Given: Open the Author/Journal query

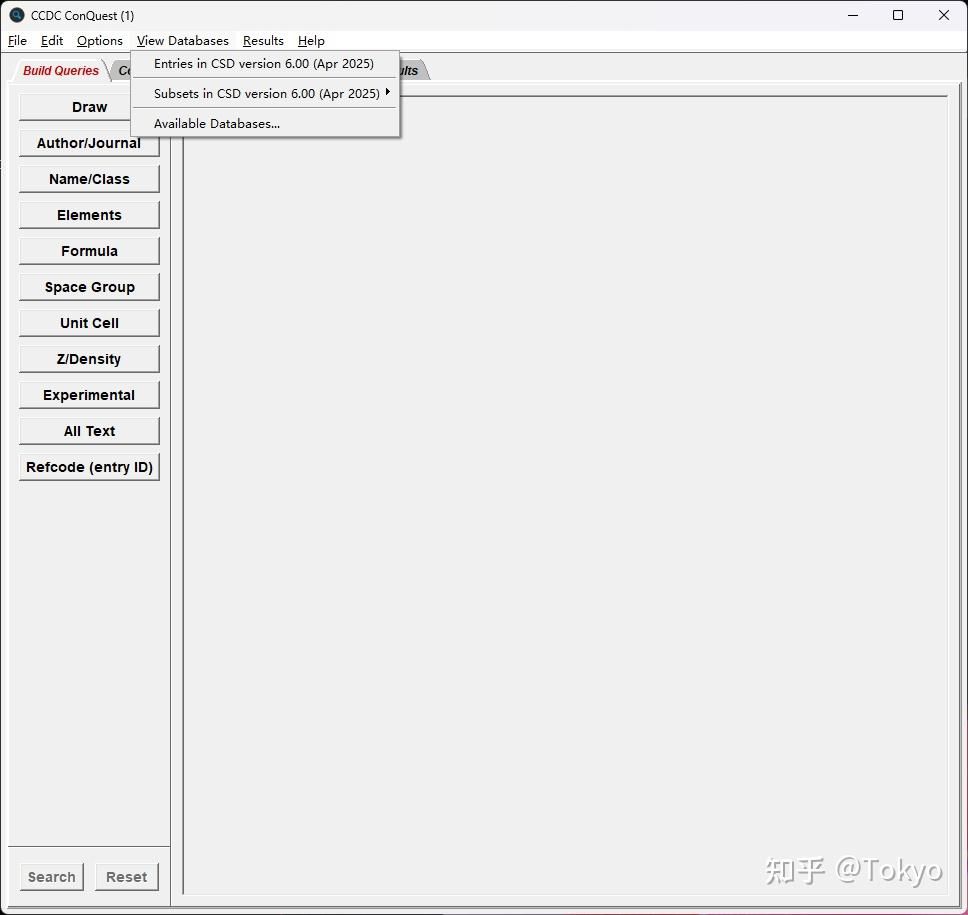Looking at the screenshot, I should (89, 143).
